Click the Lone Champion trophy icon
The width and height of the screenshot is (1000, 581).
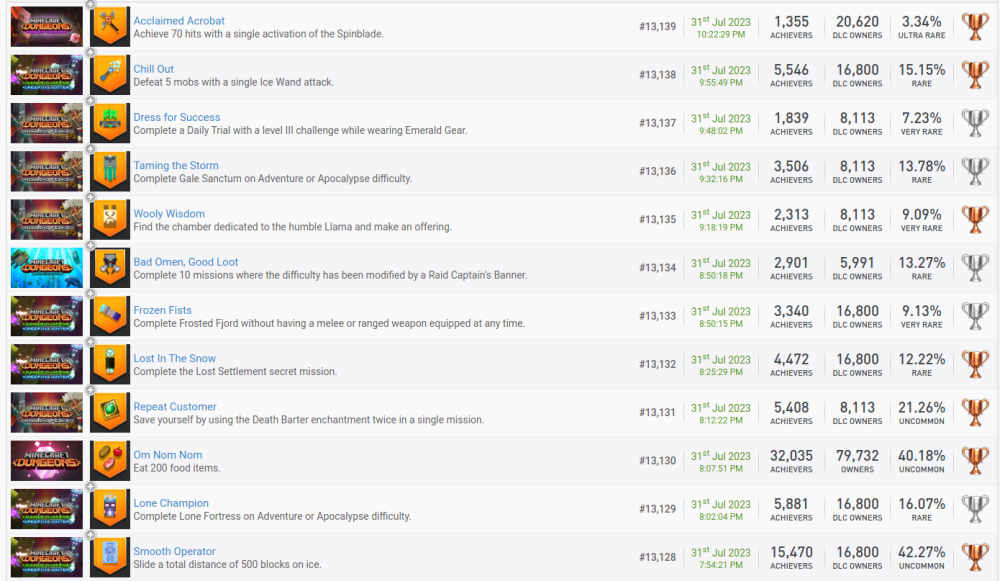point(110,509)
